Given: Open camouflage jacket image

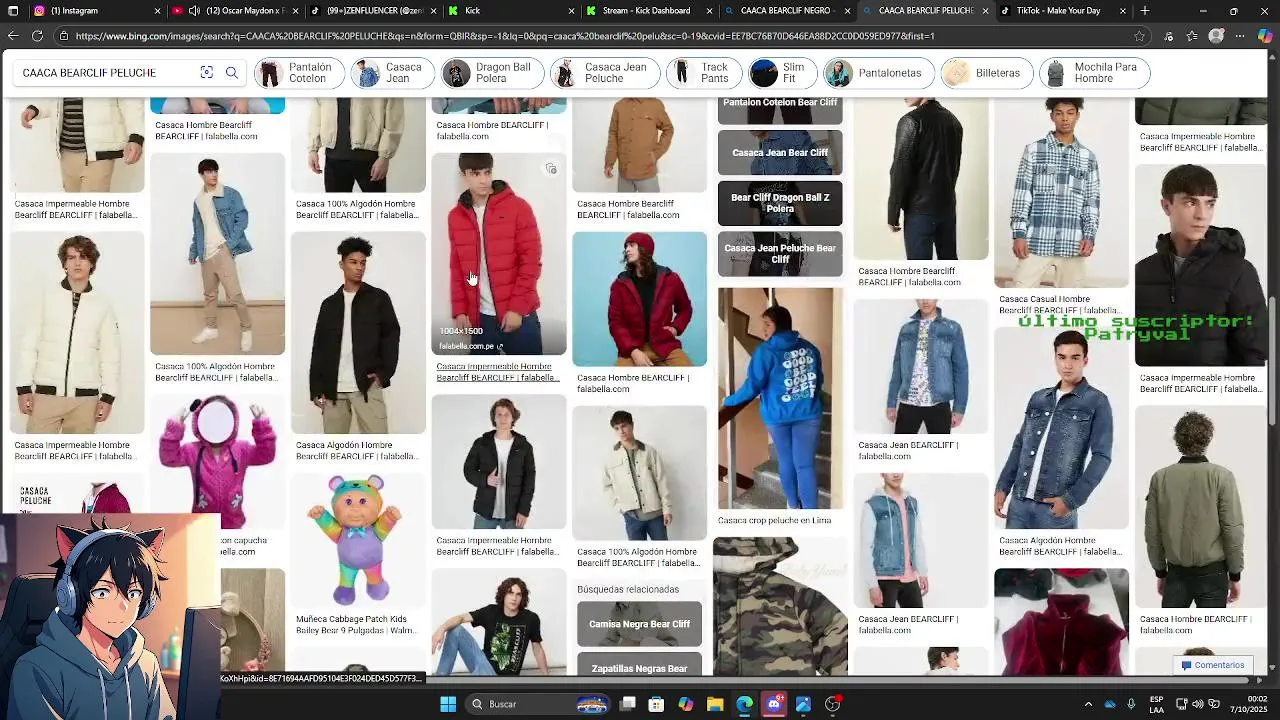Looking at the screenshot, I should click(780, 606).
